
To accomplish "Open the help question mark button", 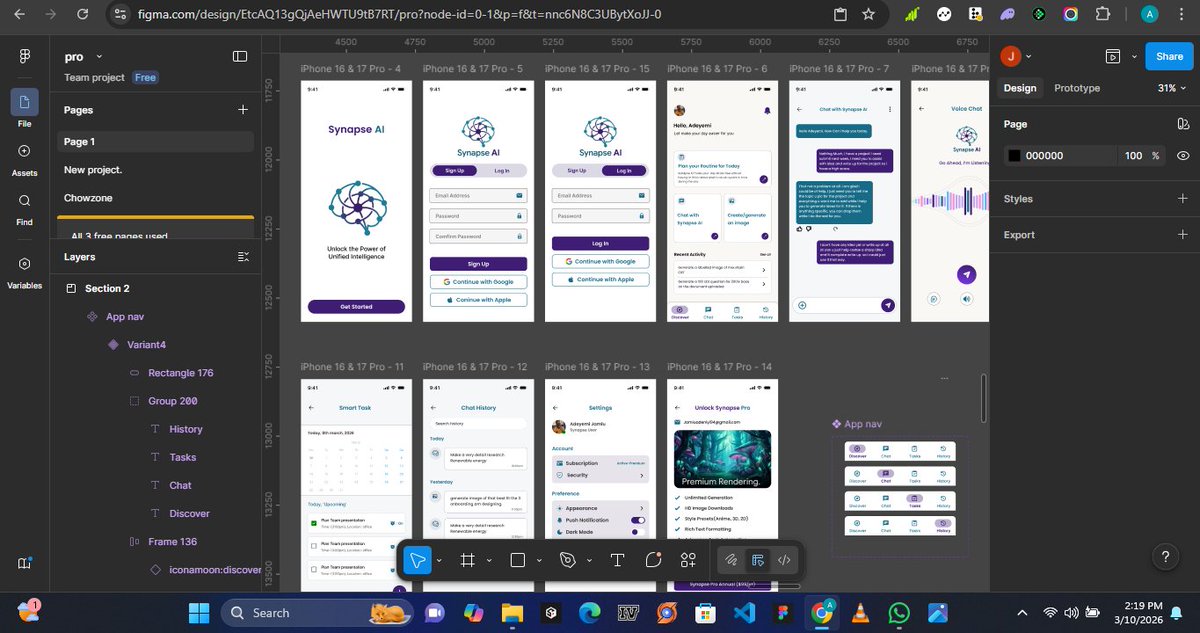I will [1165, 558].
